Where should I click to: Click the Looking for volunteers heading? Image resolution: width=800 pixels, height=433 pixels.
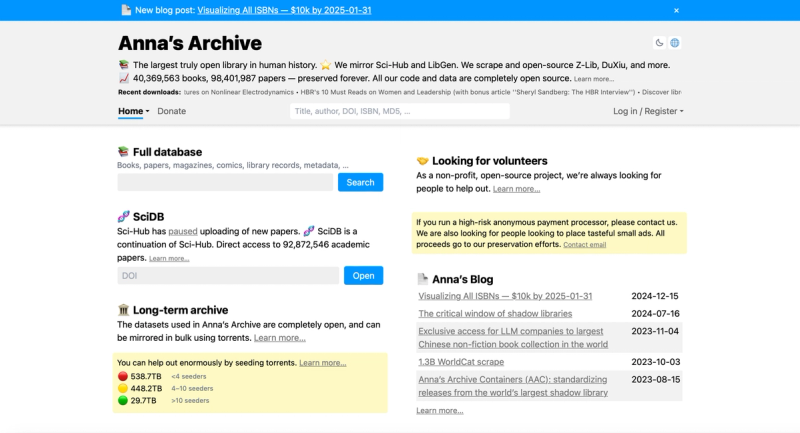[490, 161]
